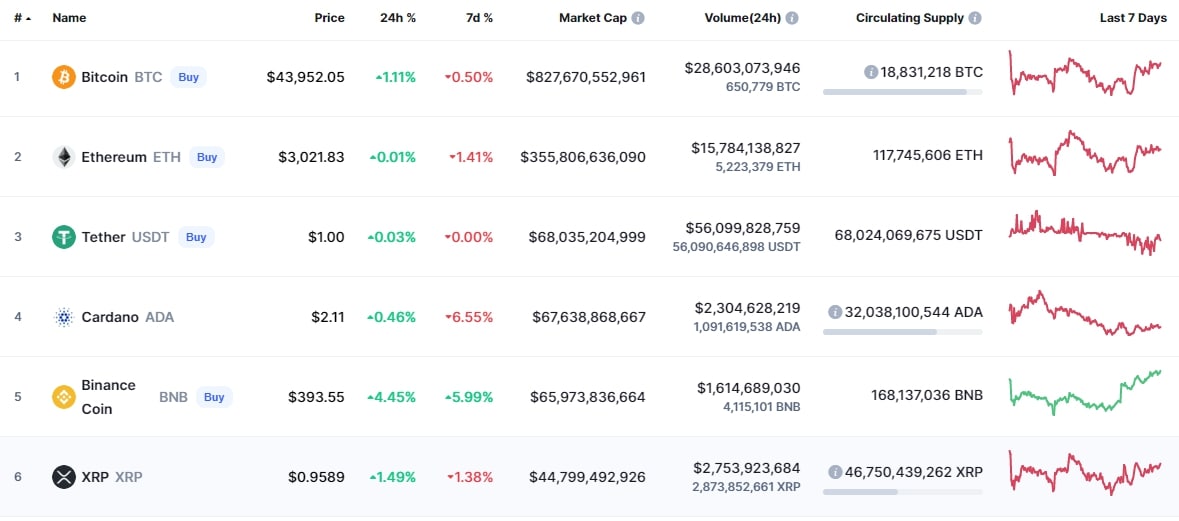1179x521 pixels.
Task: Open the Binance Coin name link
Action: pos(109,397)
